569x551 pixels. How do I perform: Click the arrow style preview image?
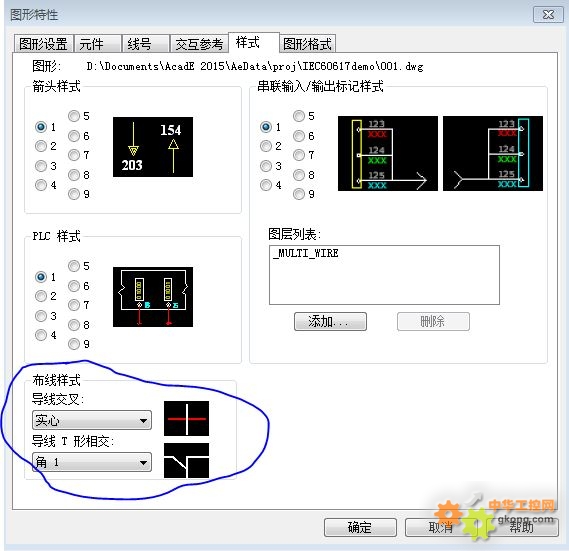pos(153,147)
